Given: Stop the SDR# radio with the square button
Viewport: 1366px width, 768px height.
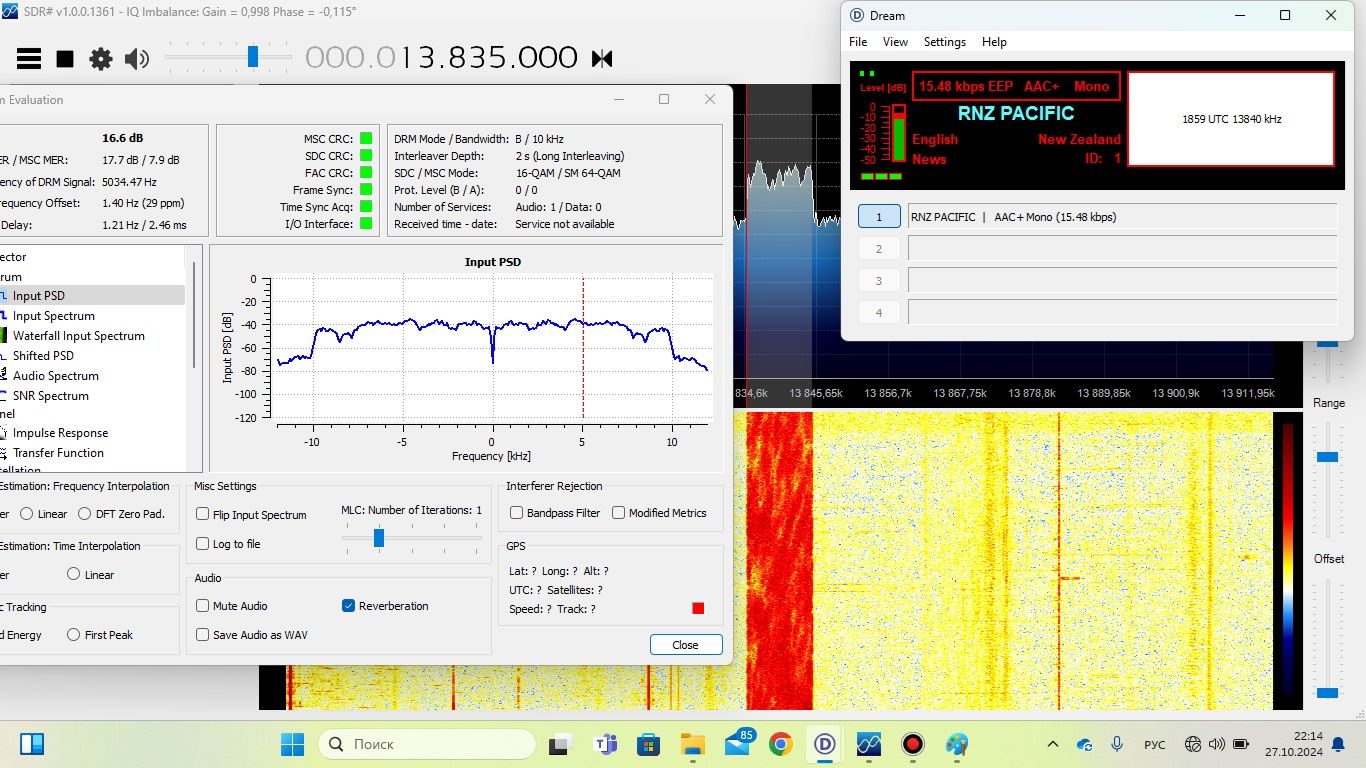Looking at the screenshot, I should tap(65, 59).
